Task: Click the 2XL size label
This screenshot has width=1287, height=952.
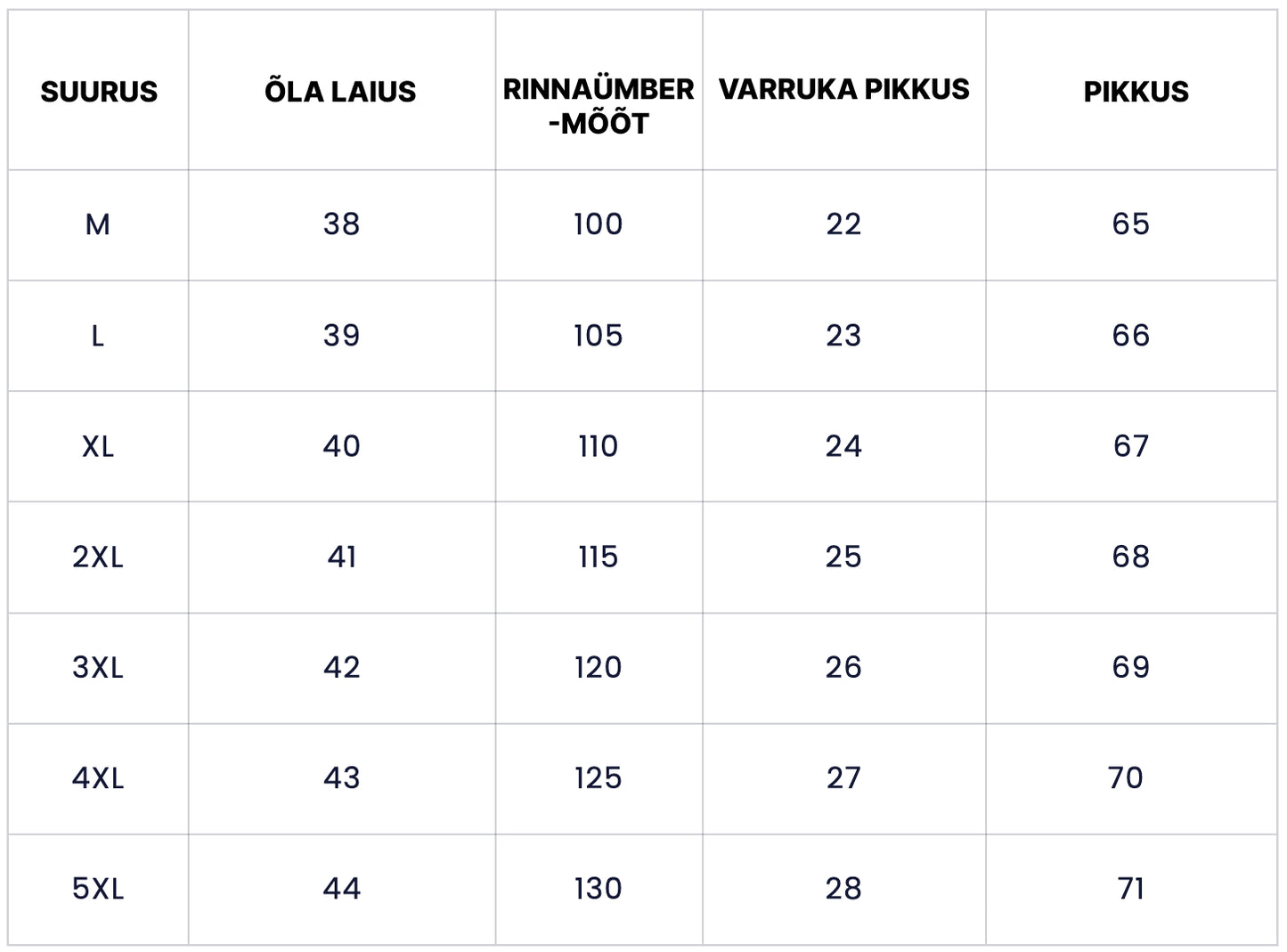Action: tap(98, 557)
